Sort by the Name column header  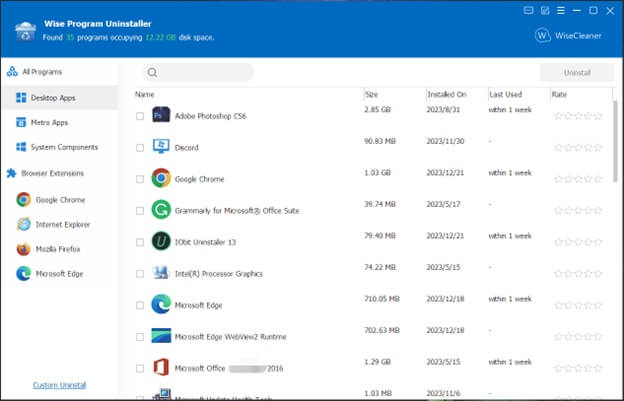[x=144, y=94]
